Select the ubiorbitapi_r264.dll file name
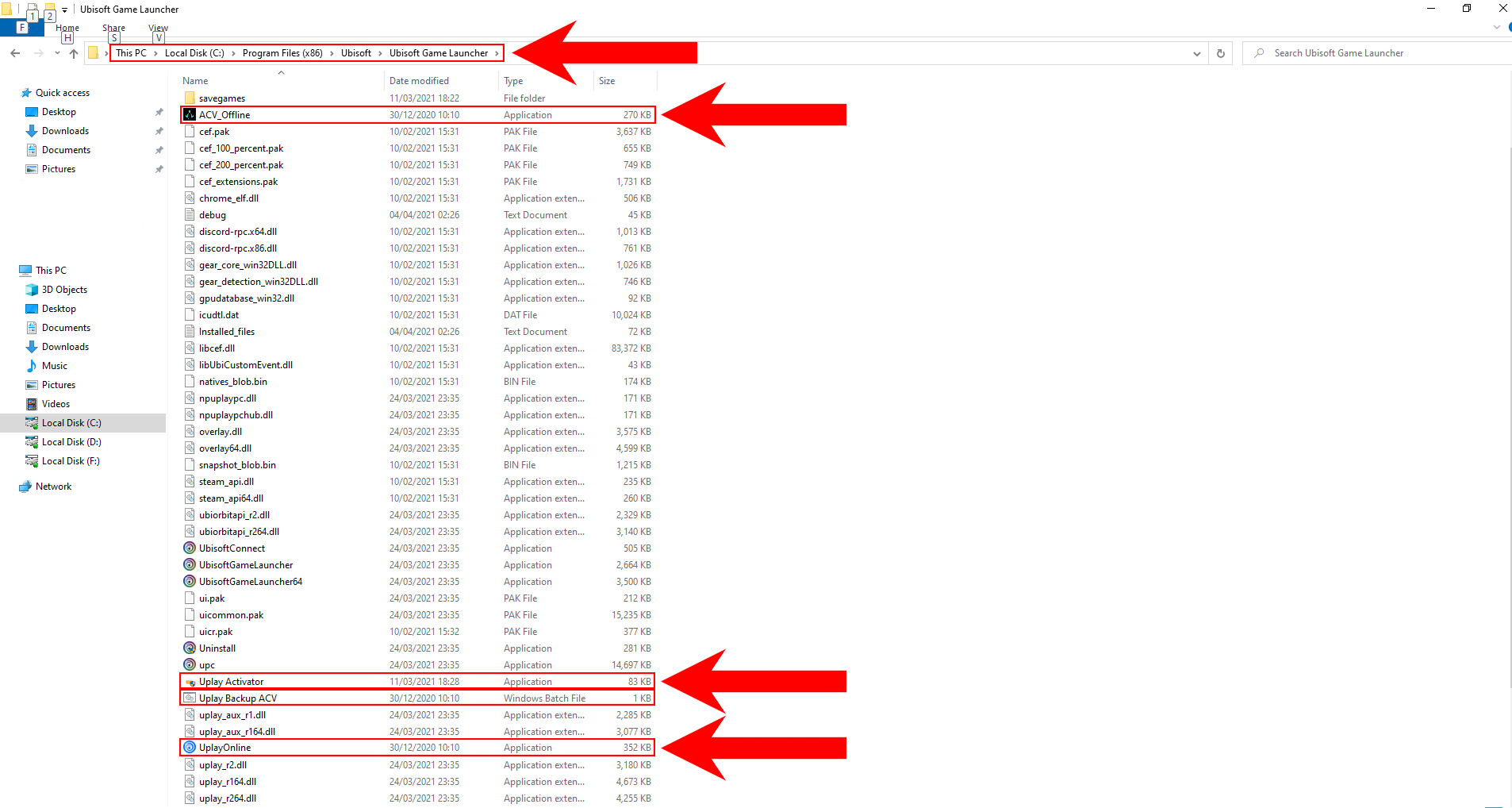This screenshot has height=808, width=1512. [239, 532]
